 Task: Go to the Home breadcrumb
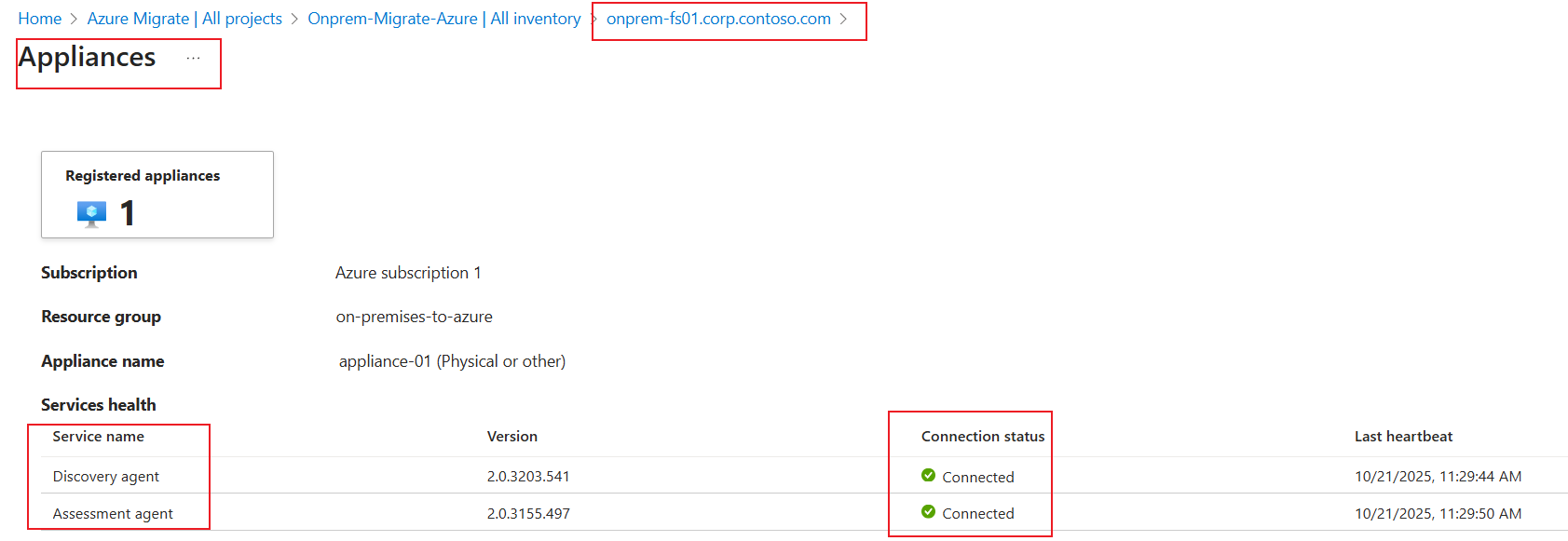pos(39,19)
